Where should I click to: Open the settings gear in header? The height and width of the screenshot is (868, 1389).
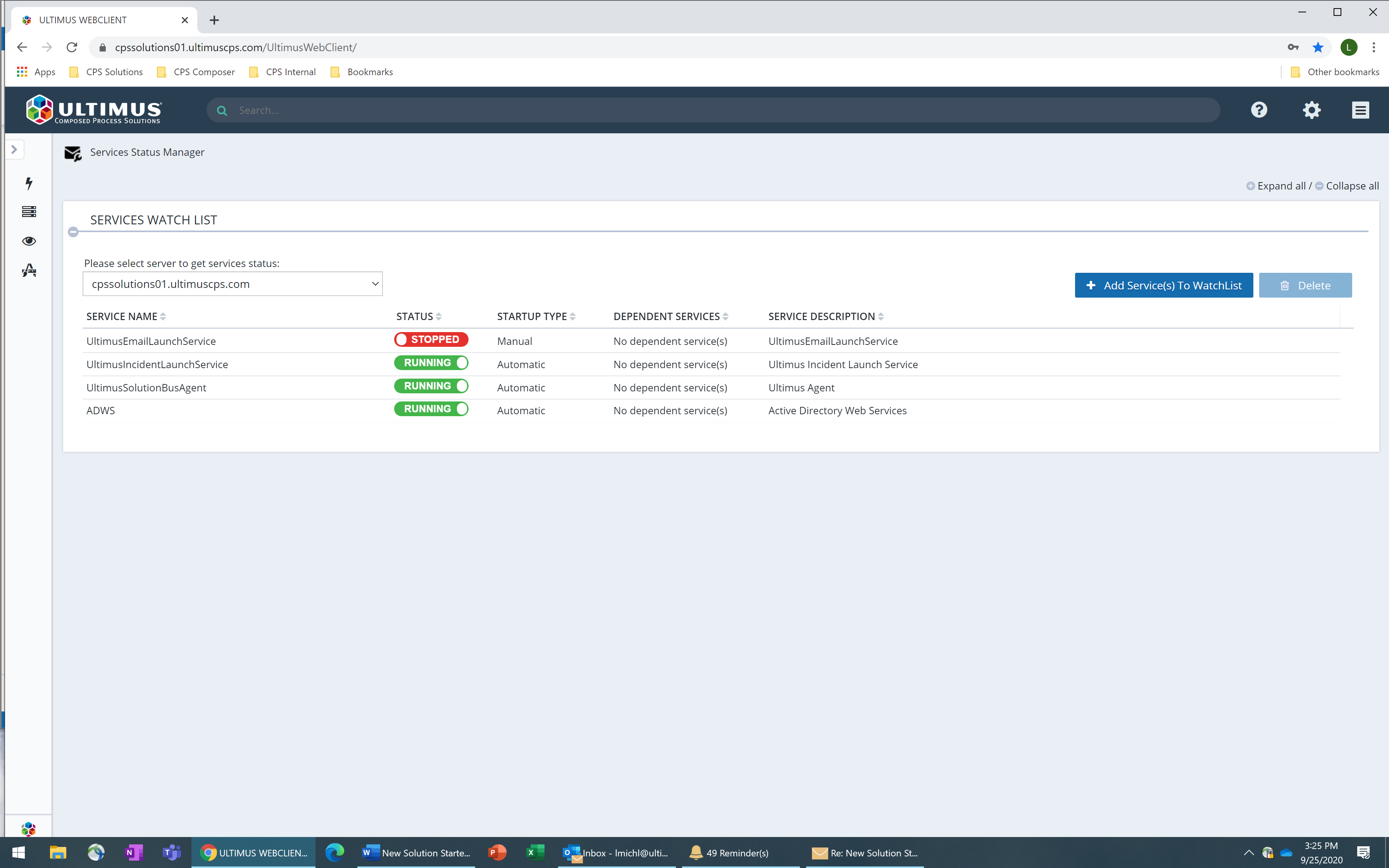point(1311,110)
